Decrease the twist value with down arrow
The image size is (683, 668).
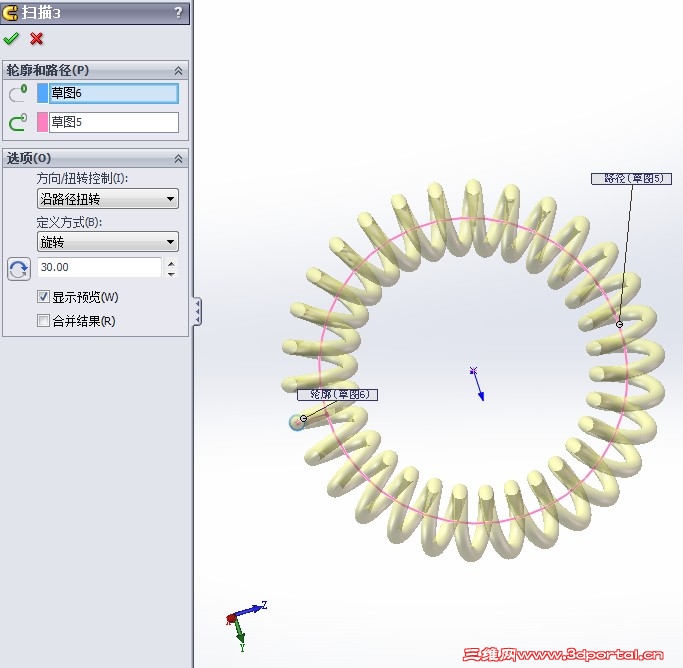(172, 273)
